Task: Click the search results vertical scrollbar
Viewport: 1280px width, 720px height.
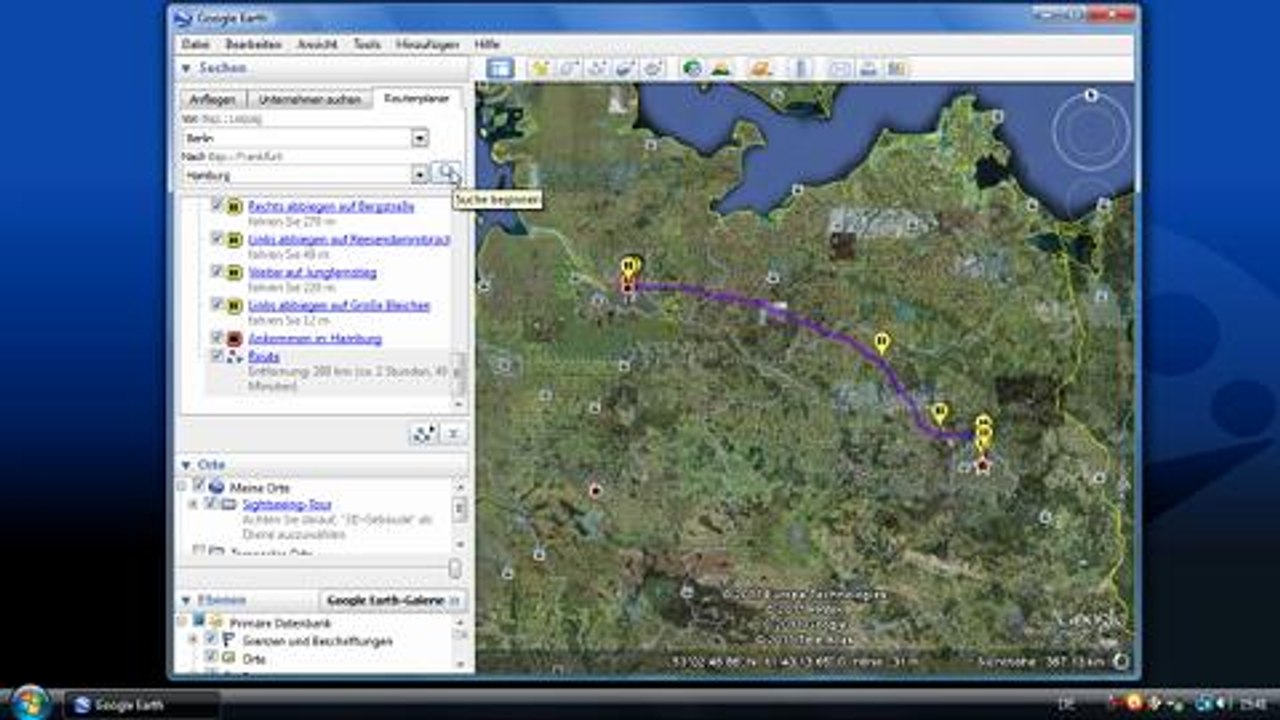Action: (x=459, y=373)
